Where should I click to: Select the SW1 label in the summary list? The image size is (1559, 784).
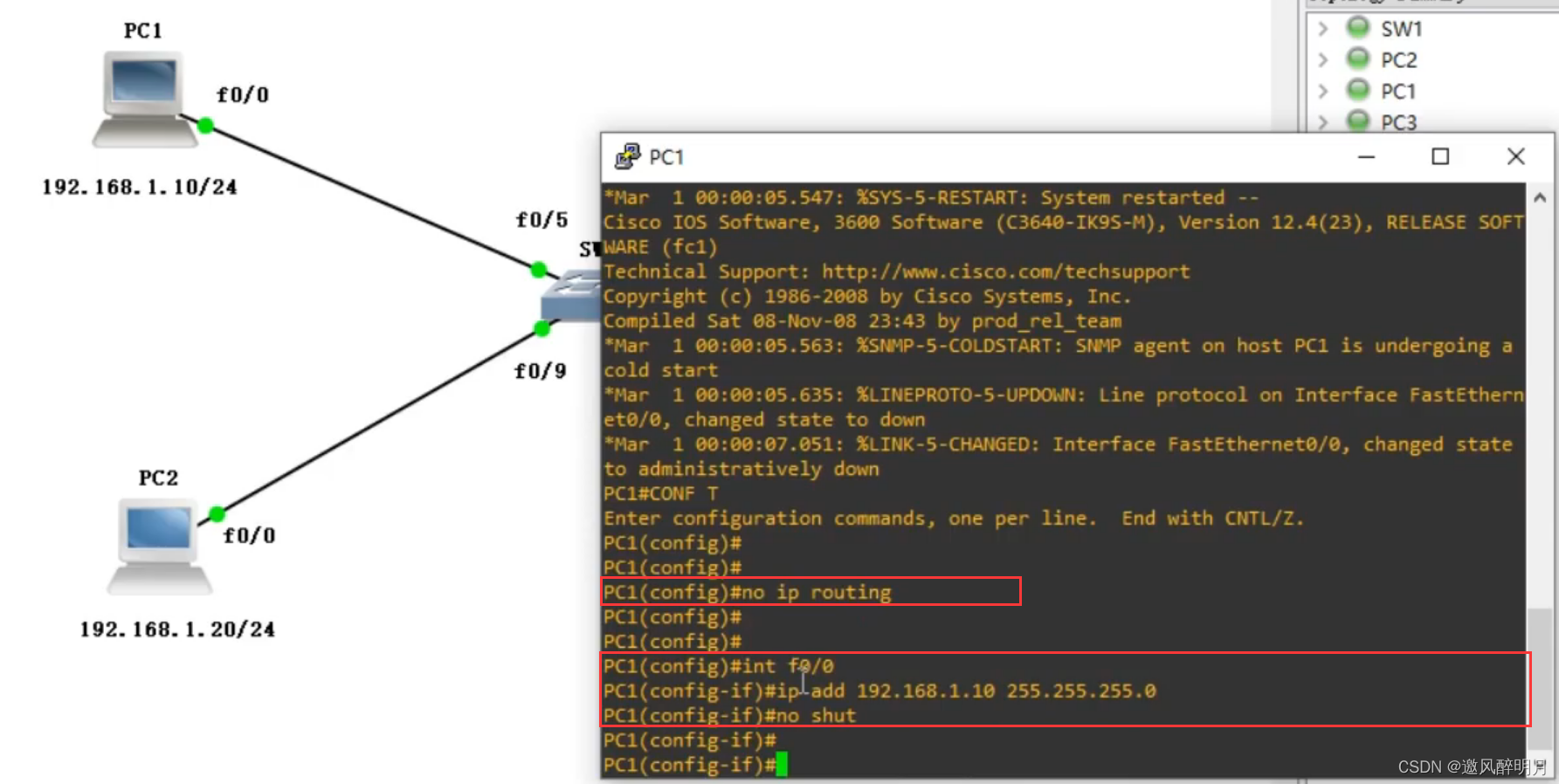click(1401, 29)
